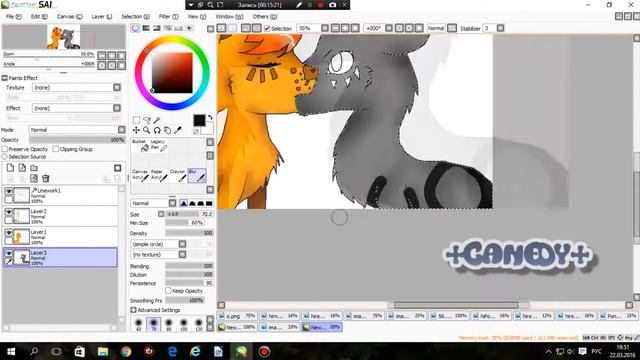Choose the Blur brush
The height and width of the screenshot is (360, 640).
pos(196,175)
